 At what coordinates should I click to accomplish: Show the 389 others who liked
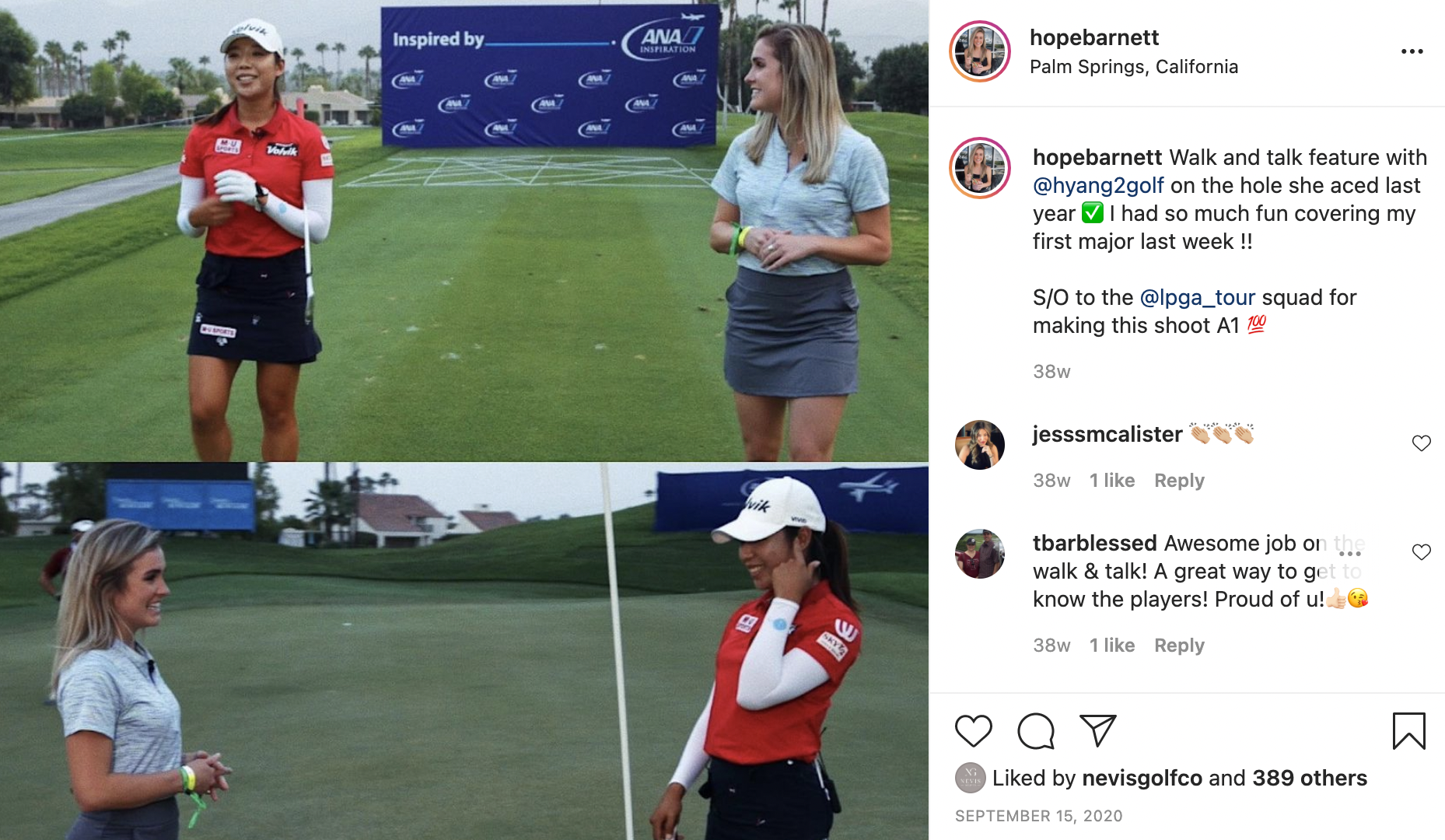coord(1310,778)
